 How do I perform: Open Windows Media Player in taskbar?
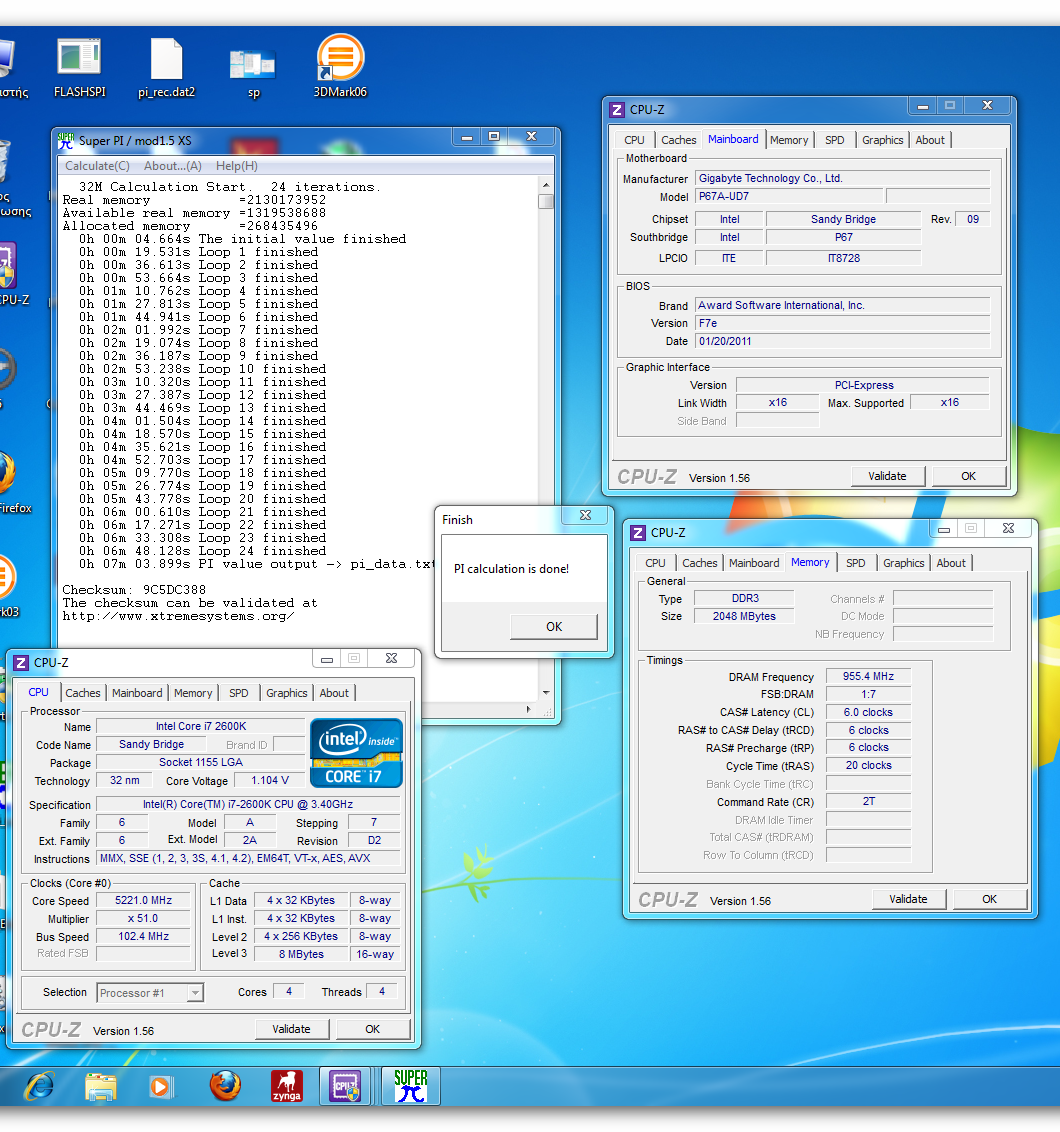pyautogui.click(x=162, y=1087)
